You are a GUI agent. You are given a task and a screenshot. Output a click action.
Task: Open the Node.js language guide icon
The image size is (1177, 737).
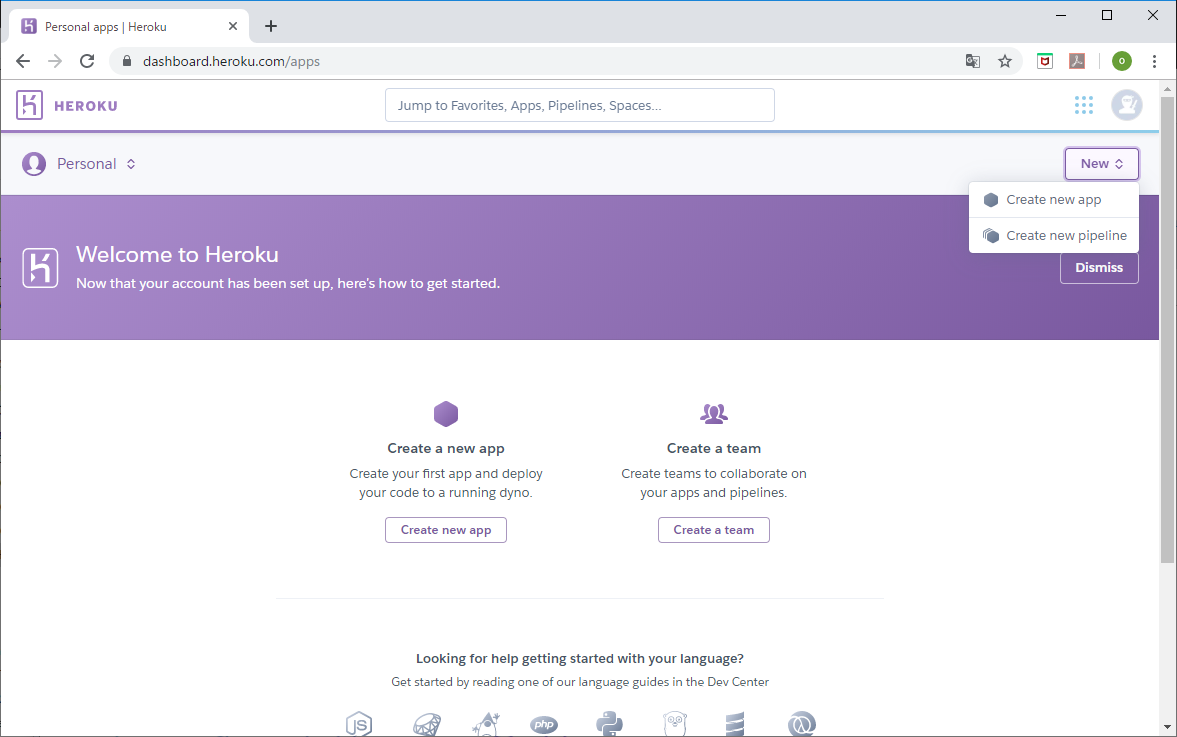tap(359, 724)
